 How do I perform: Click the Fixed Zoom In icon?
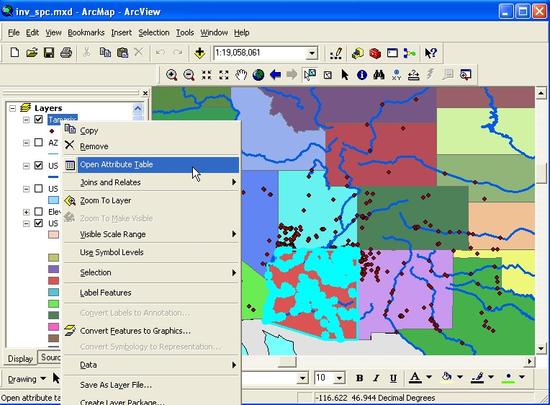pyautogui.click(x=206, y=75)
